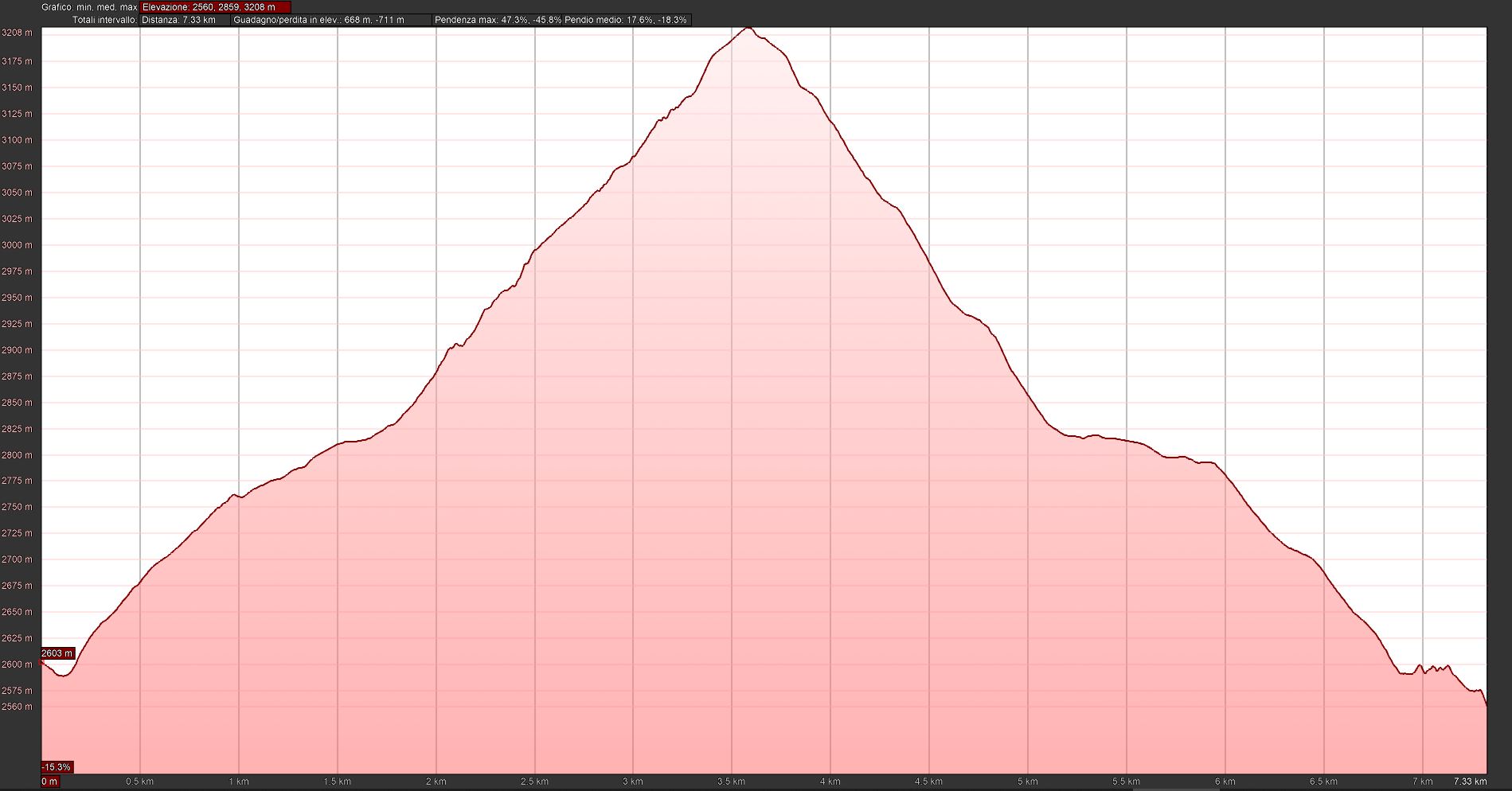Screen dimensions: 1512x791
Task: Click the Pendenza max statistic
Action: point(497,20)
